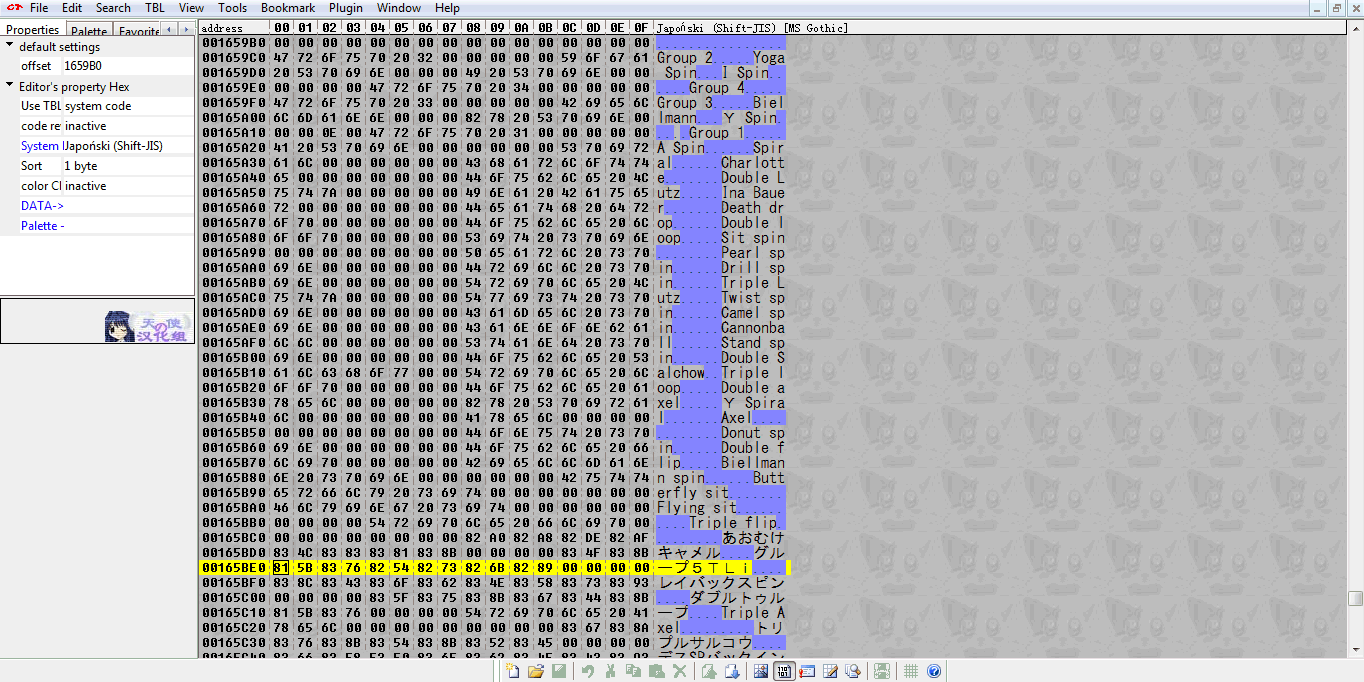This screenshot has height=682, width=1364.
Task: Open the Window menu
Action: (x=399, y=7)
